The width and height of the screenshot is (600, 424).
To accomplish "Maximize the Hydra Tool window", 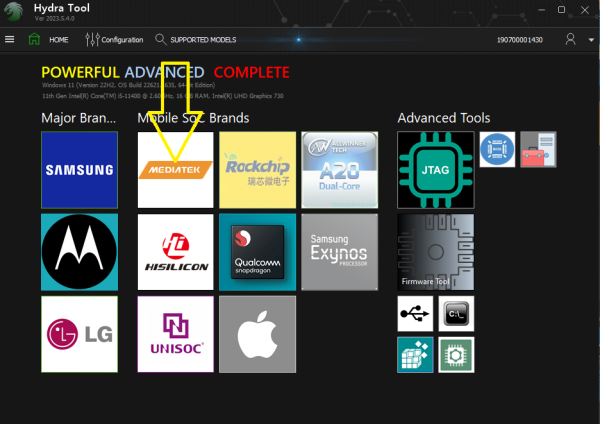I will (x=561, y=10).
